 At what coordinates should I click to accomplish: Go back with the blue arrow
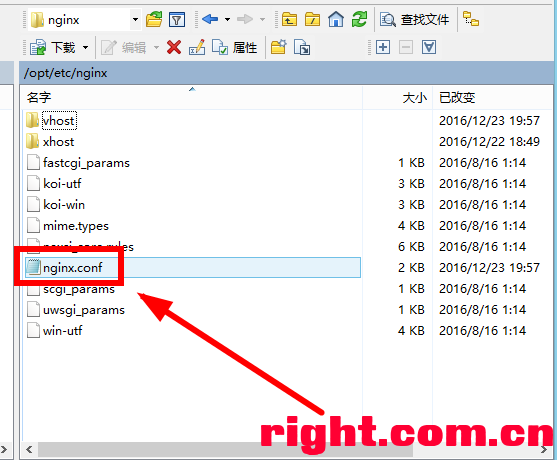(x=210, y=19)
